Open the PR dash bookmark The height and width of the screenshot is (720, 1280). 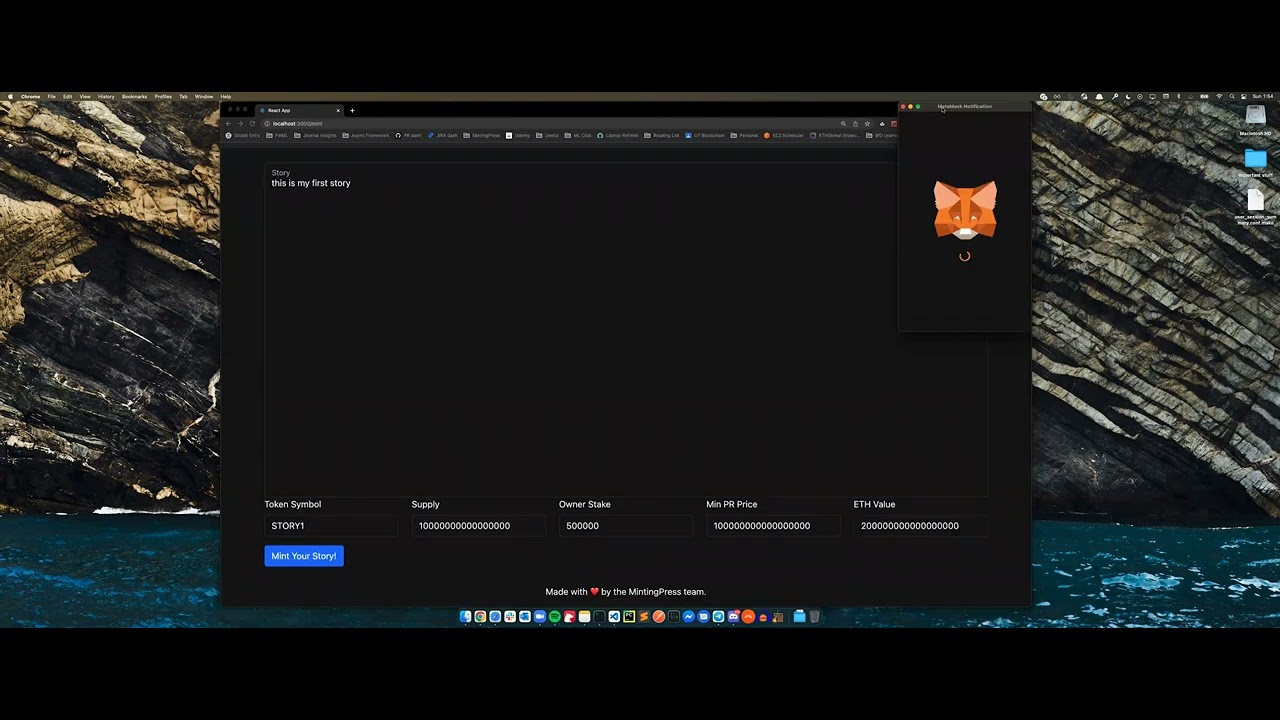tap(409, 135)
